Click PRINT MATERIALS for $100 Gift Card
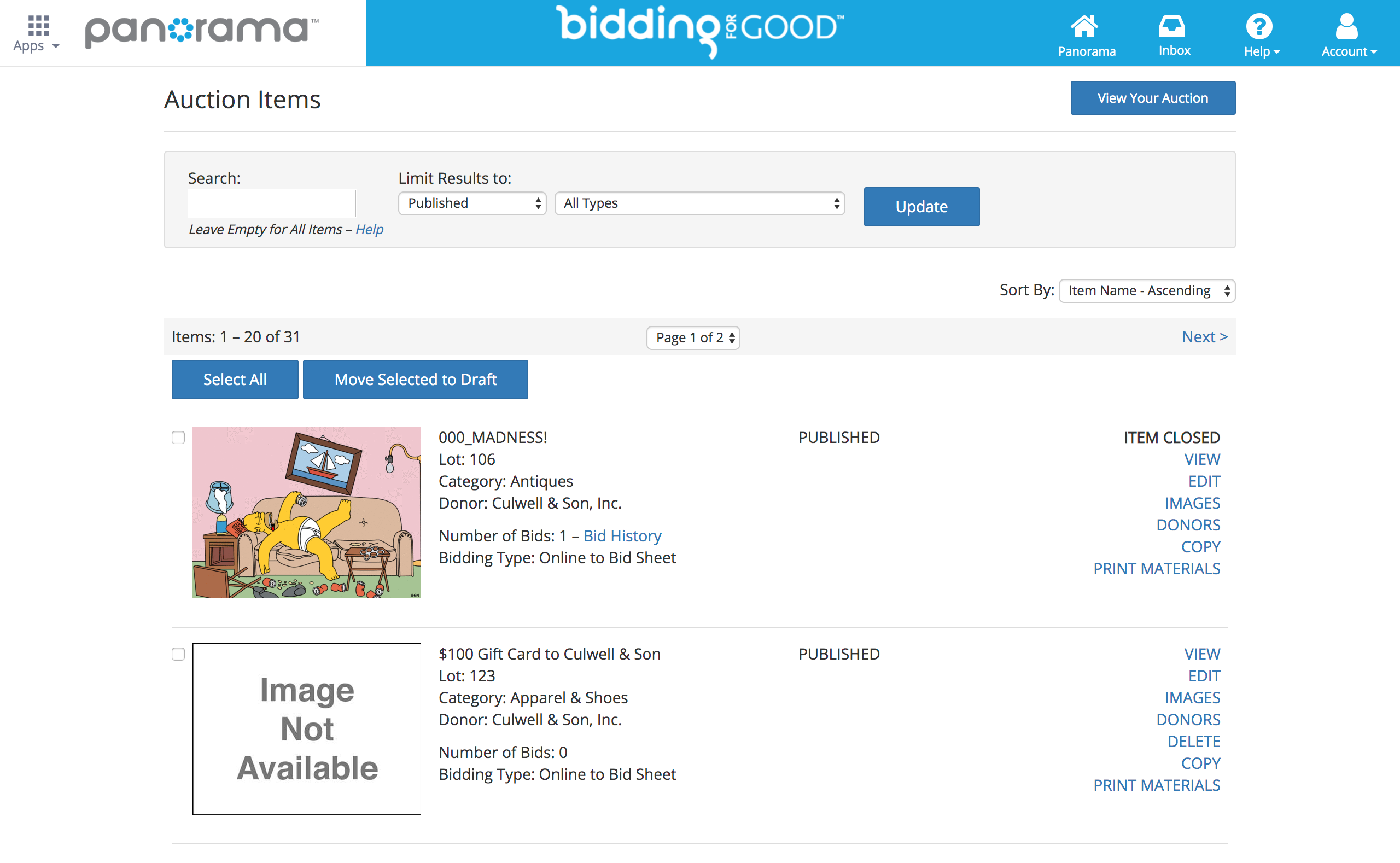Screen dimensions: 1400x863 tap(1156, 785)
